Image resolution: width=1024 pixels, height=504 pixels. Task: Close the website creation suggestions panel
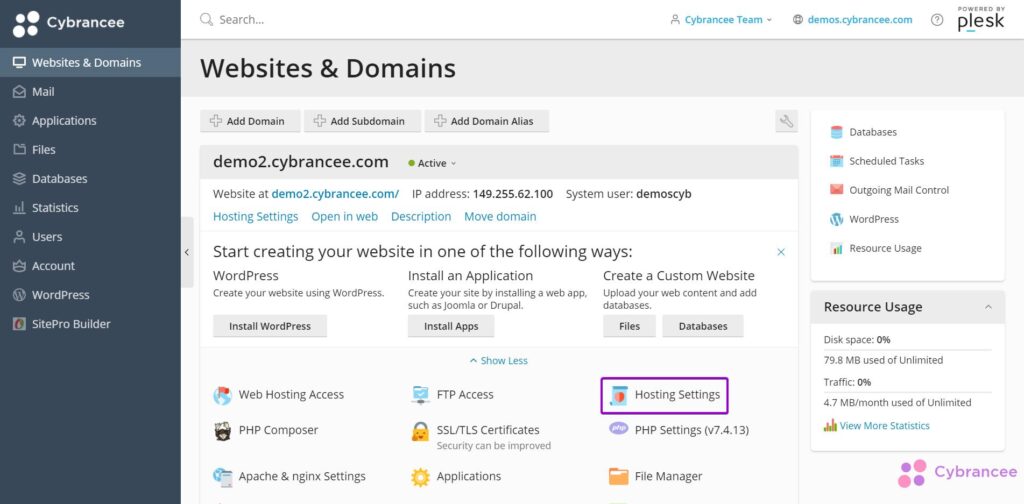(x=781, y=252)
